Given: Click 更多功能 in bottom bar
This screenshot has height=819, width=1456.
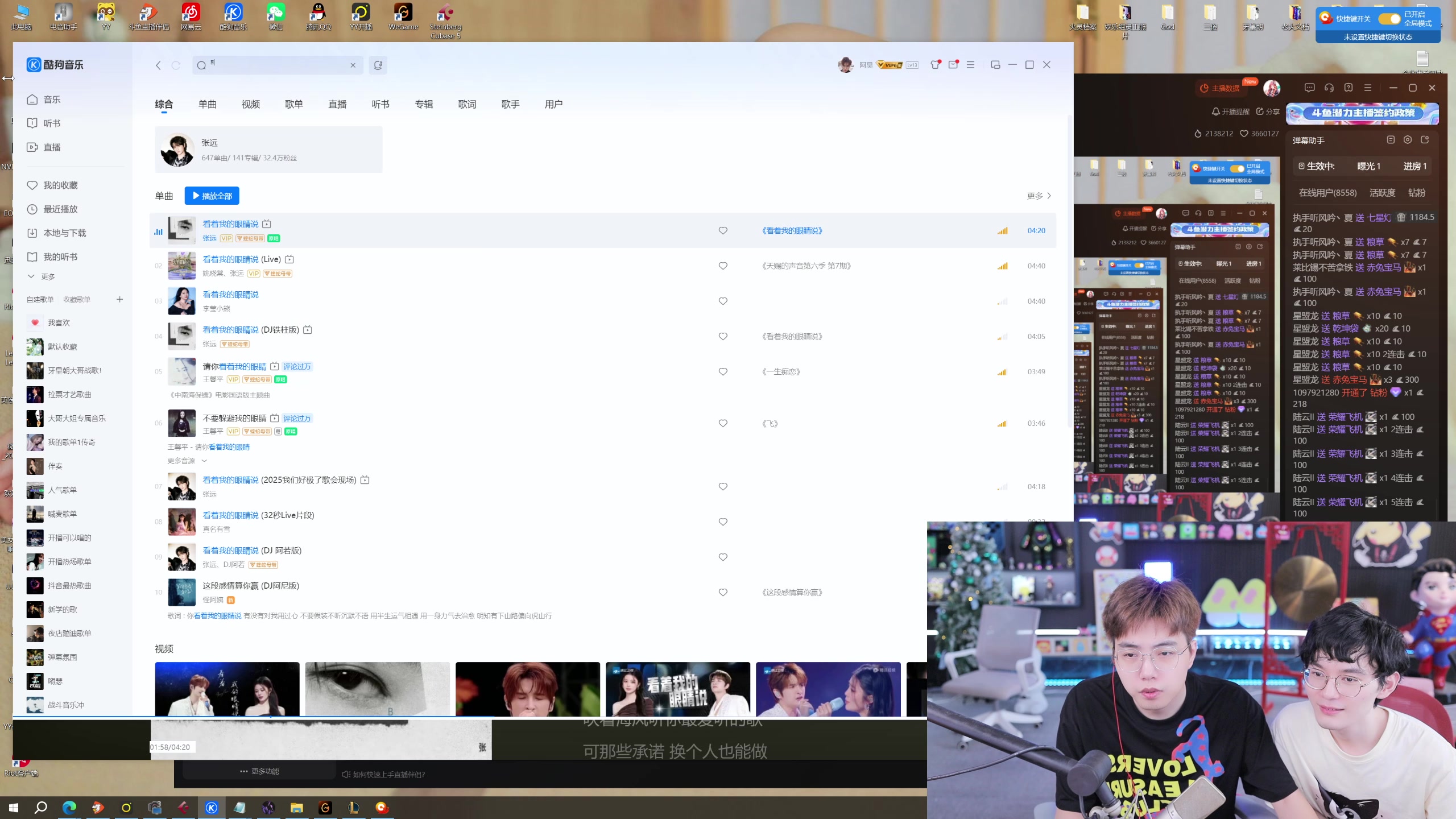Looking at the screenshot, I should coord(259,771).
